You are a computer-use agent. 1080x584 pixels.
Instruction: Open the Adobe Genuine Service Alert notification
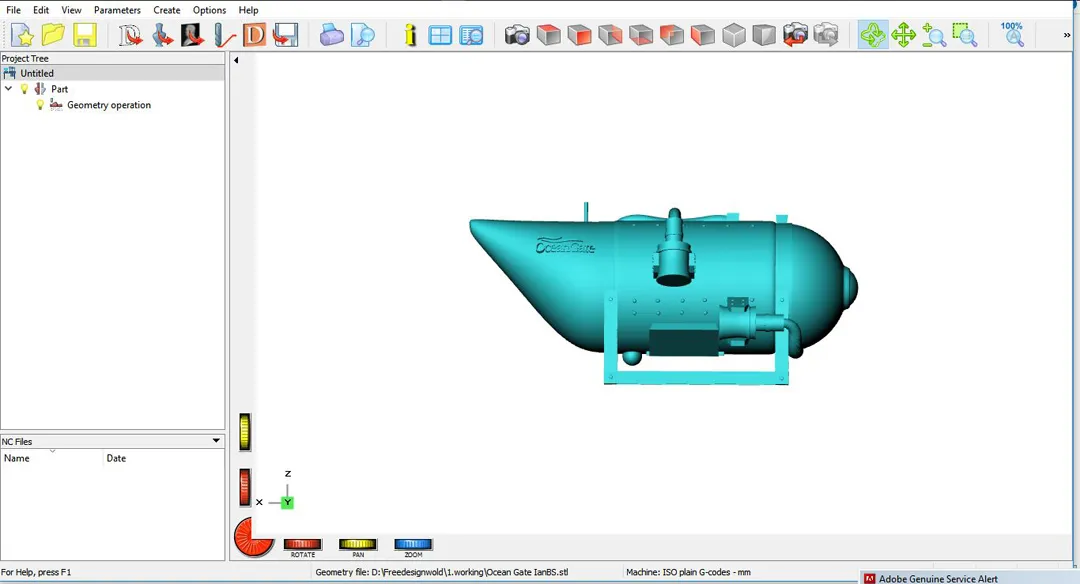click(x=970, y=578)
